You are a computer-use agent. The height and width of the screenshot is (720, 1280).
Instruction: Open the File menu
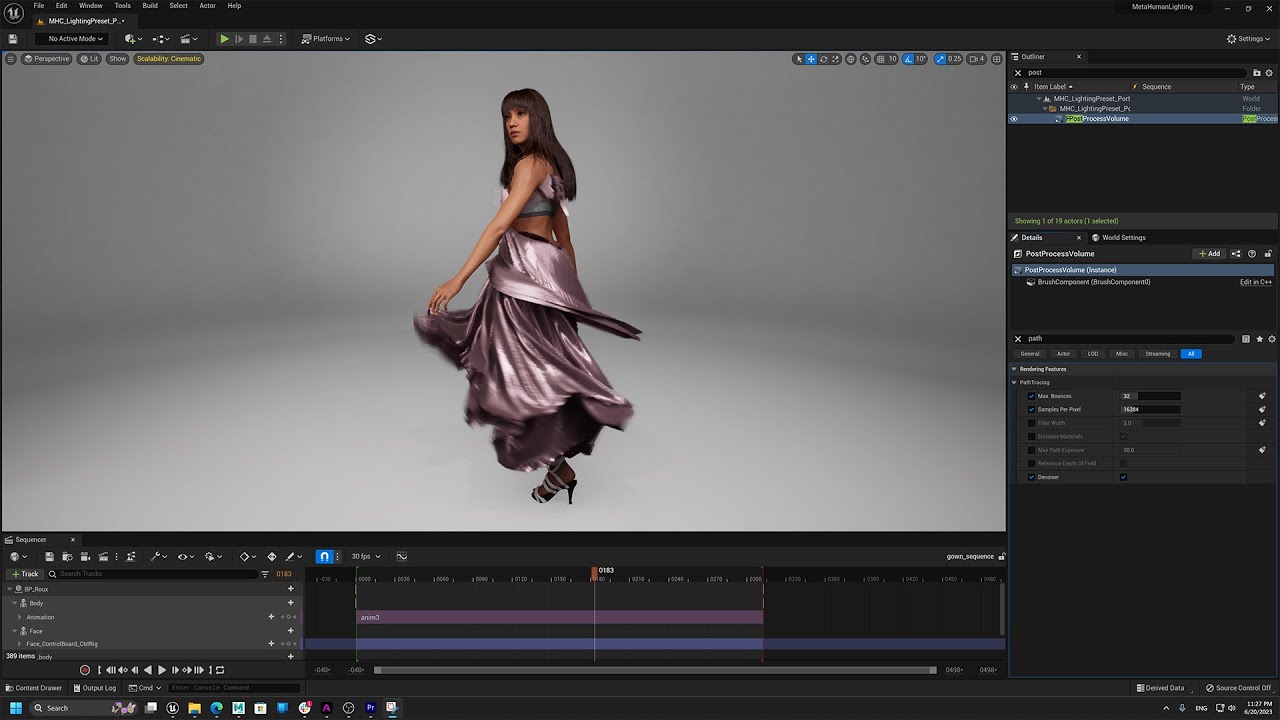coord(38,6)
